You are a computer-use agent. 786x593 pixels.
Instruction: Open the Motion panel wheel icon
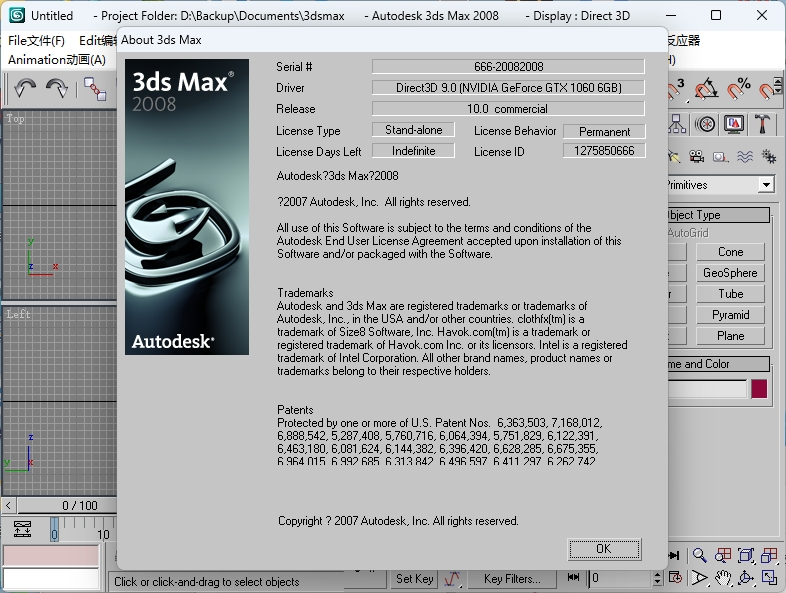point(706,124)
